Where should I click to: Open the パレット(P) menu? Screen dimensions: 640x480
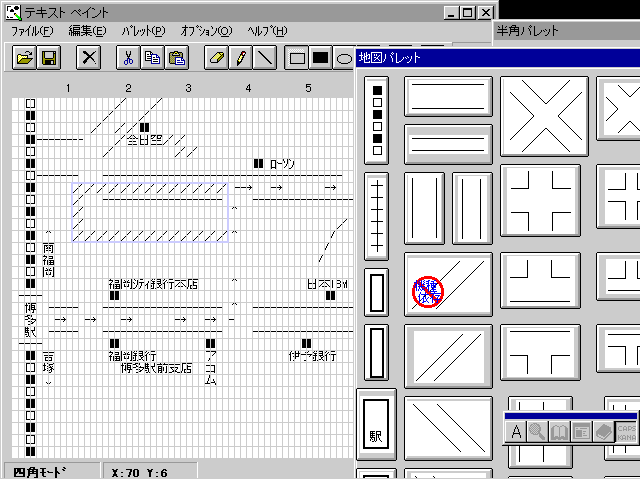[x=143, y=31]
